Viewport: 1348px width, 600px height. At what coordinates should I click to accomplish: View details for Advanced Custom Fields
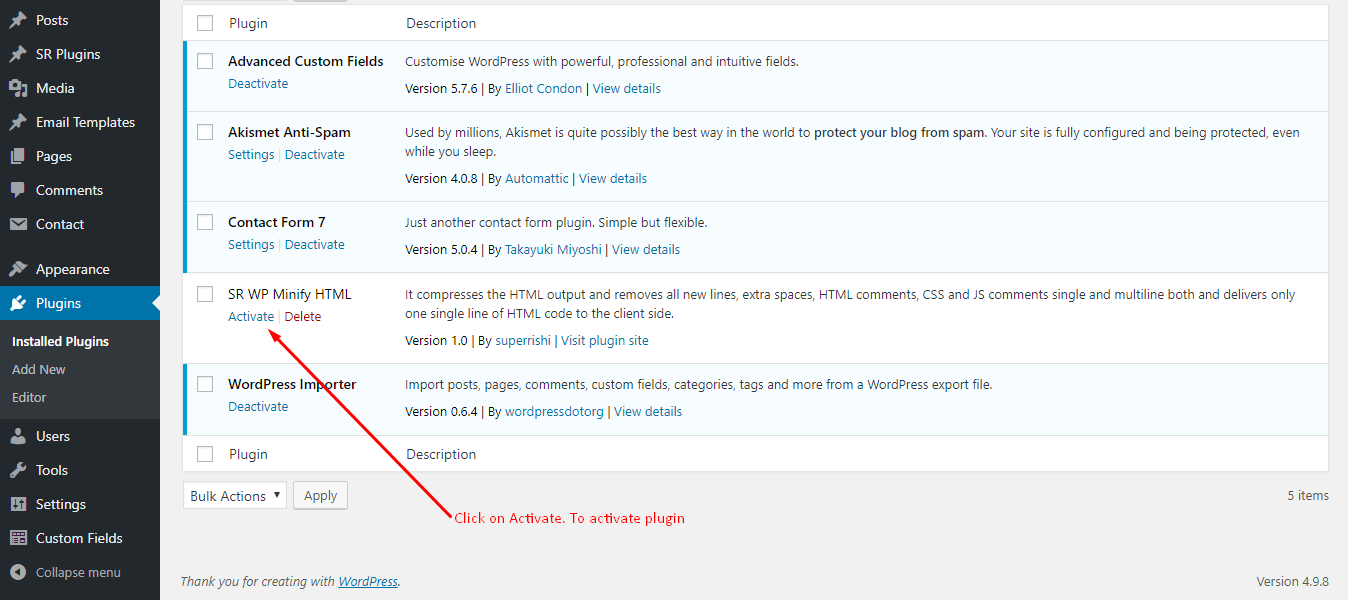point(627,88)
